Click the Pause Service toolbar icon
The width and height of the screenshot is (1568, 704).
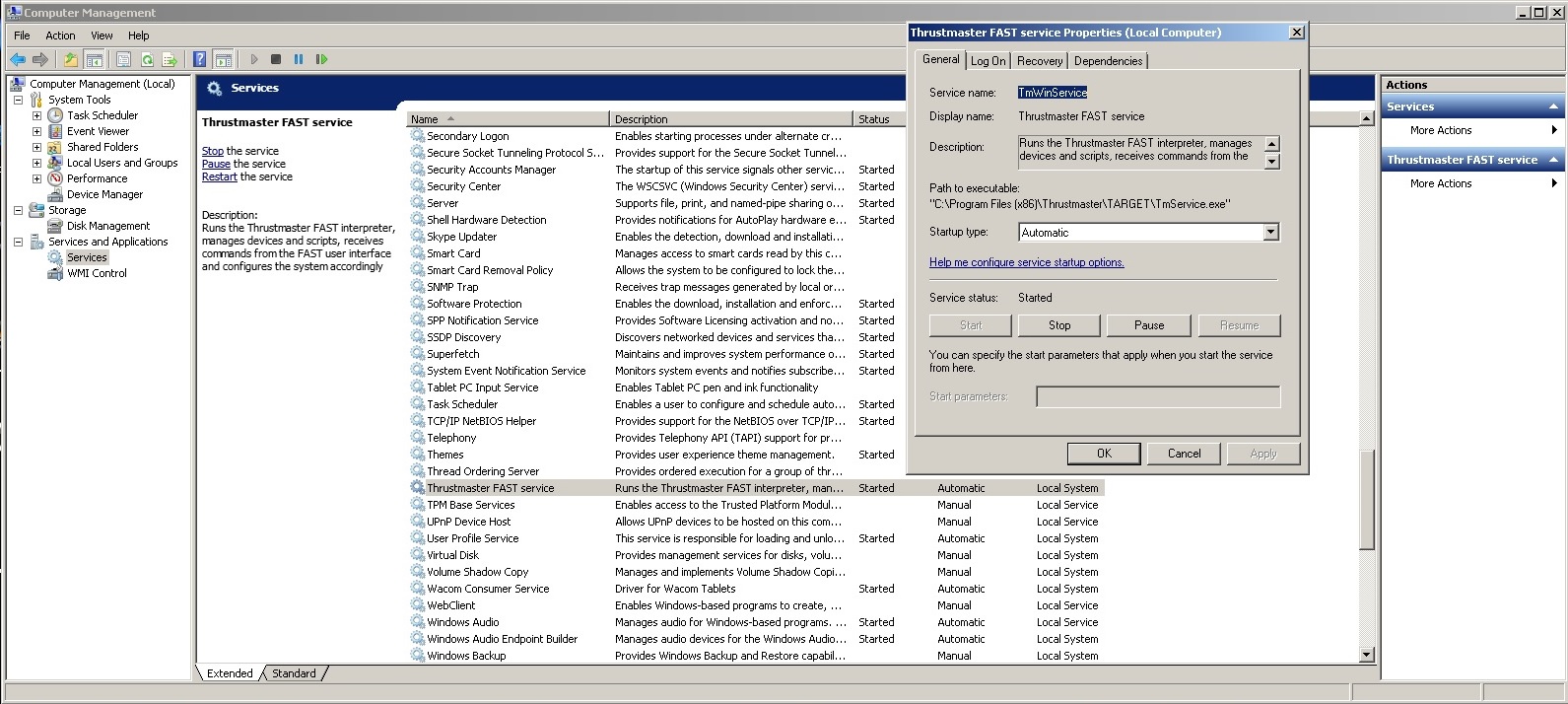(x=299, y=59)
